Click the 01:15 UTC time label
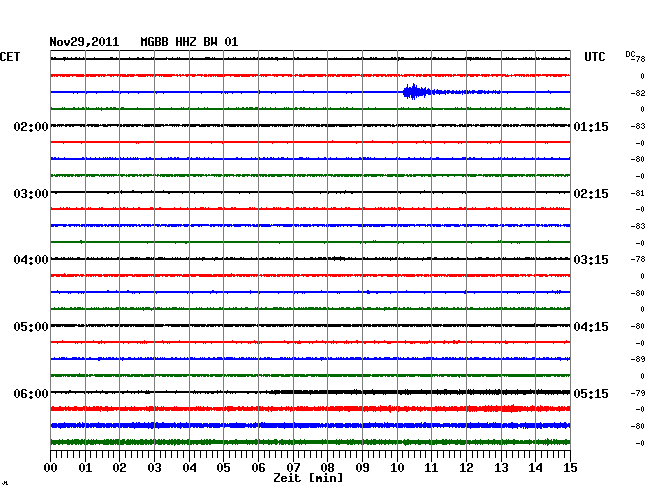This screenshot has height=494, width=650. click(x=591, y=126)
